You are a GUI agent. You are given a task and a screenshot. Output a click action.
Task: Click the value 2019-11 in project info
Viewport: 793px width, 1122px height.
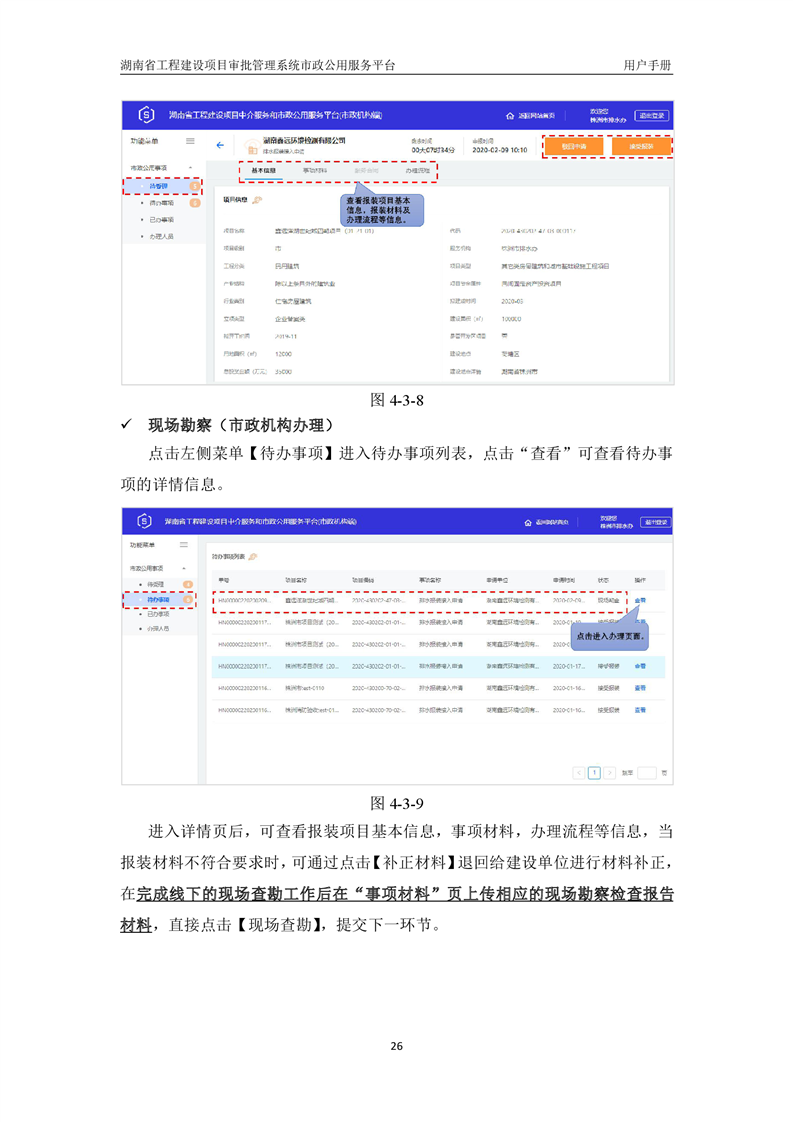click(x=286, y=336)
